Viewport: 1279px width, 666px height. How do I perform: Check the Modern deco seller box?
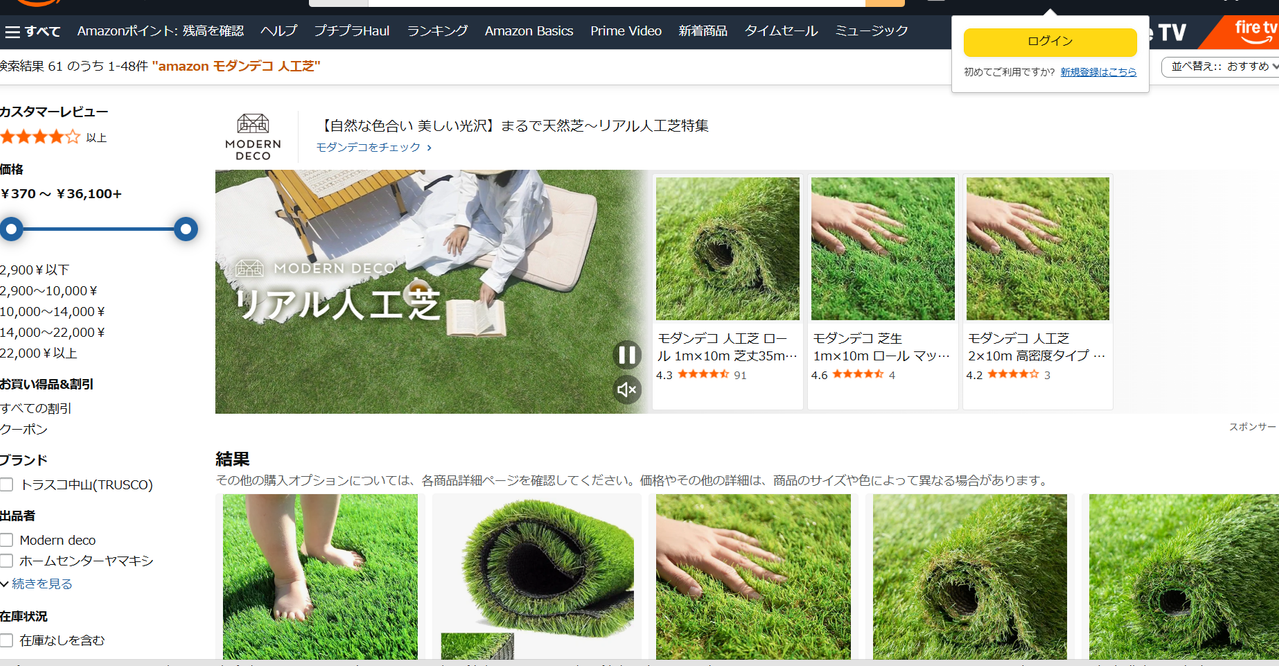7,540
